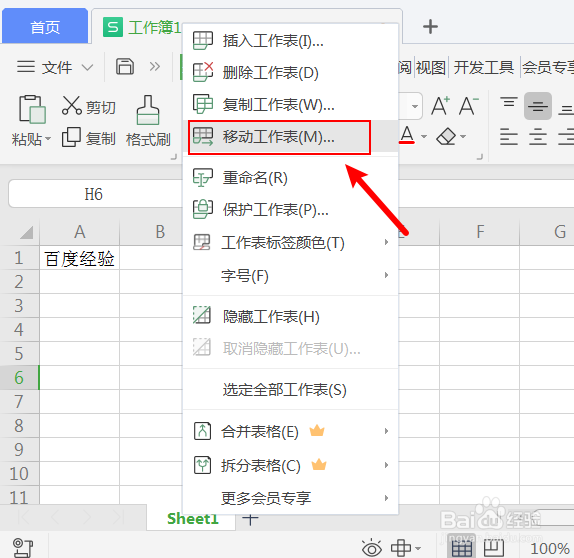Expand Sheet Tab Color (工作表标签颜色) submenu

(291, 242)
